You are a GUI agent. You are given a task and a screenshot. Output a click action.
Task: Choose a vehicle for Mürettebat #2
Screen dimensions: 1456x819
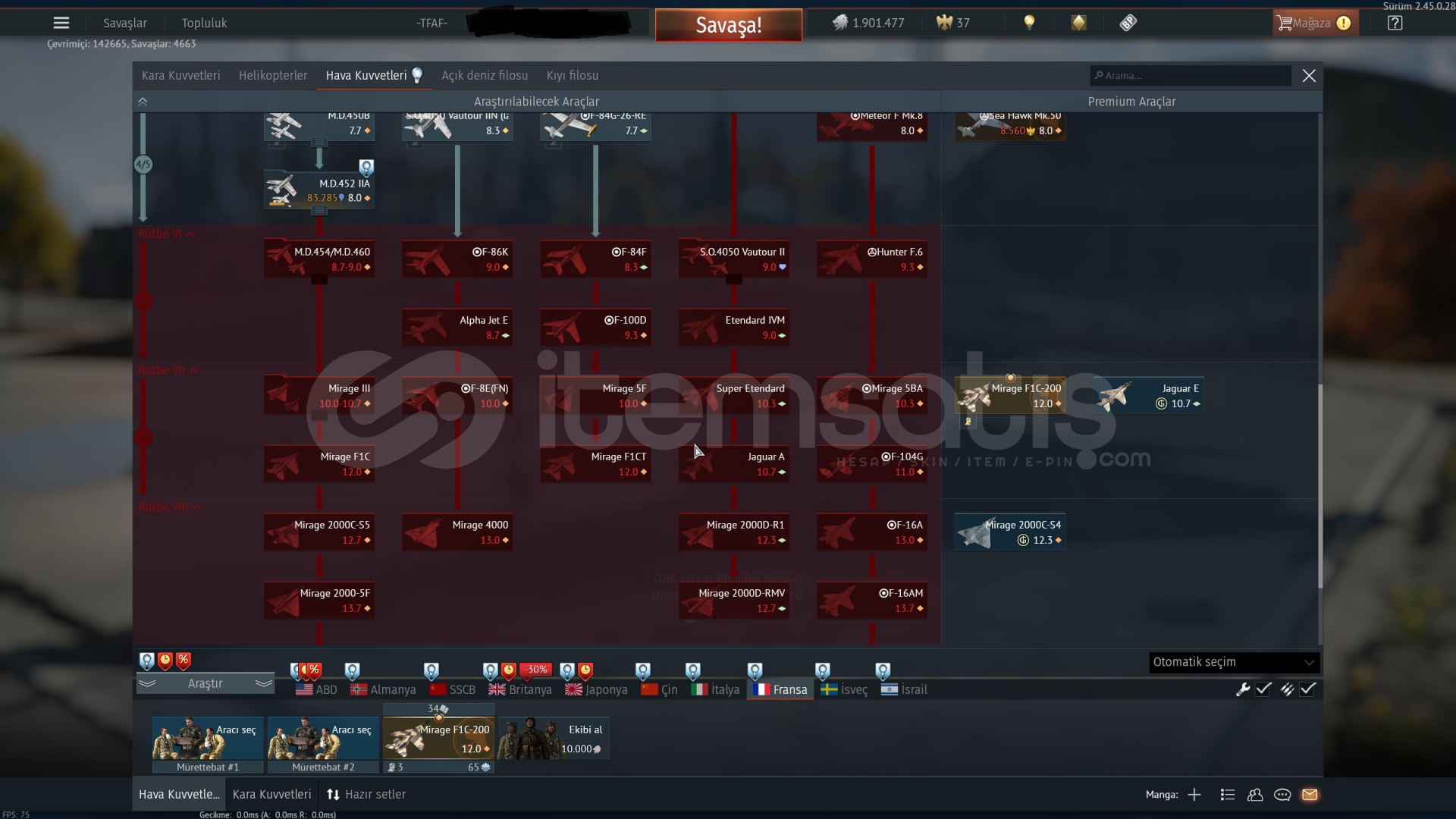(x=323, y=739)
